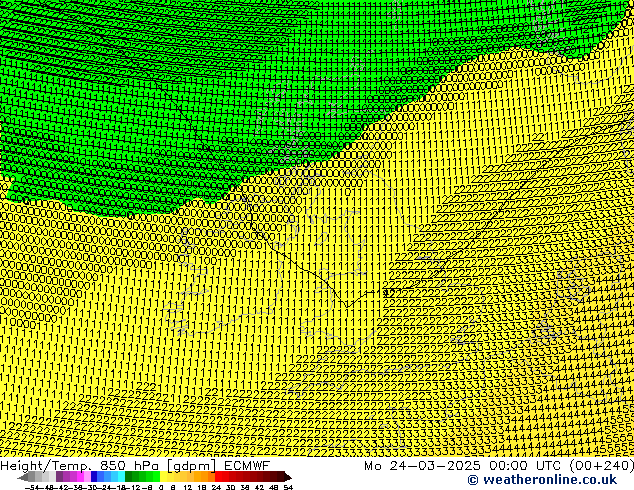The width and height of the screenshot is (634, 490).
Task: Click the Height/Temp. 850 hPa title
Action: coord(80,466)
